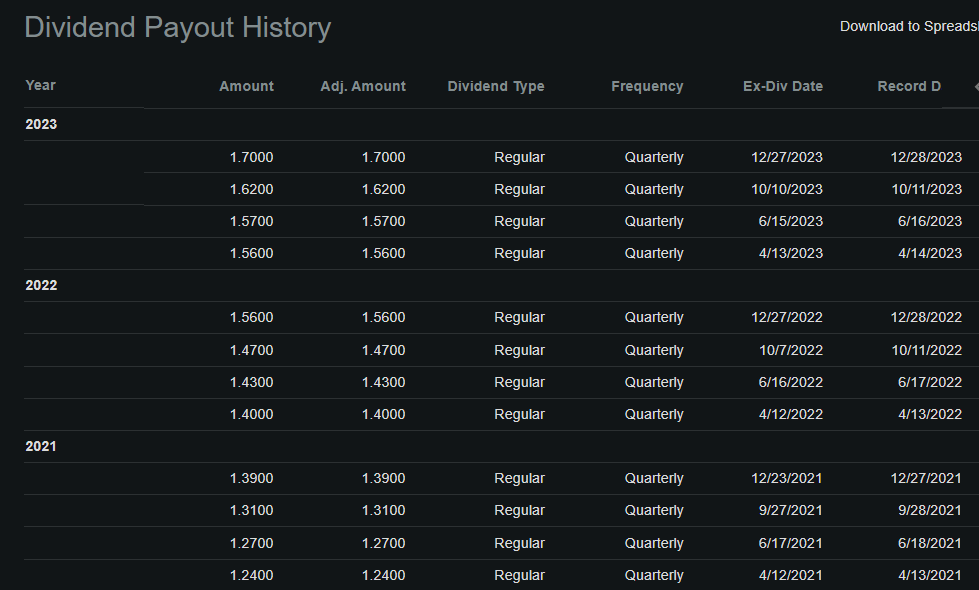Click the Dividend Payout History heading
Image resolution: width=979 pixels, height=590 pixels.
point(177,28)
